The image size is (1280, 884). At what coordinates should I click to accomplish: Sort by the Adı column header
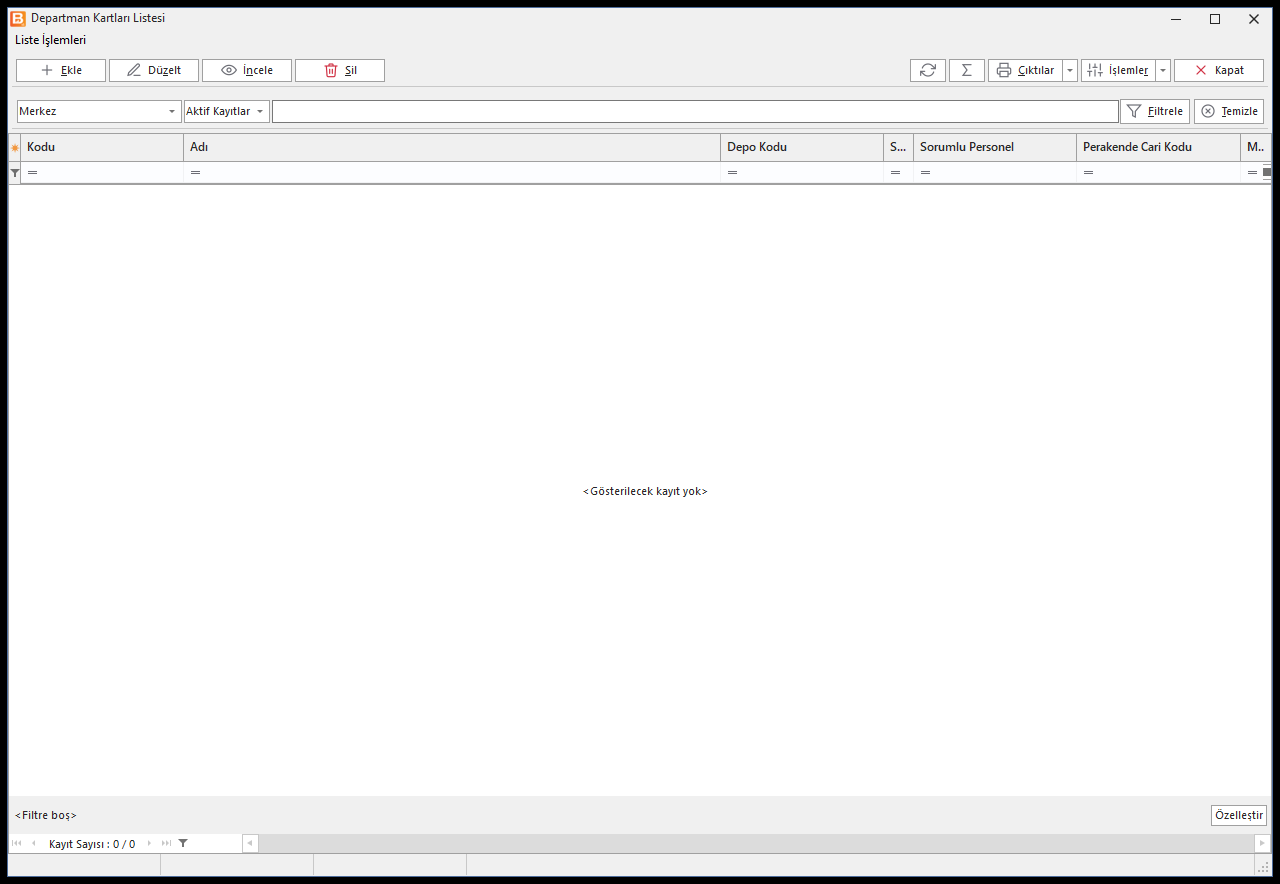click(452, 148)
